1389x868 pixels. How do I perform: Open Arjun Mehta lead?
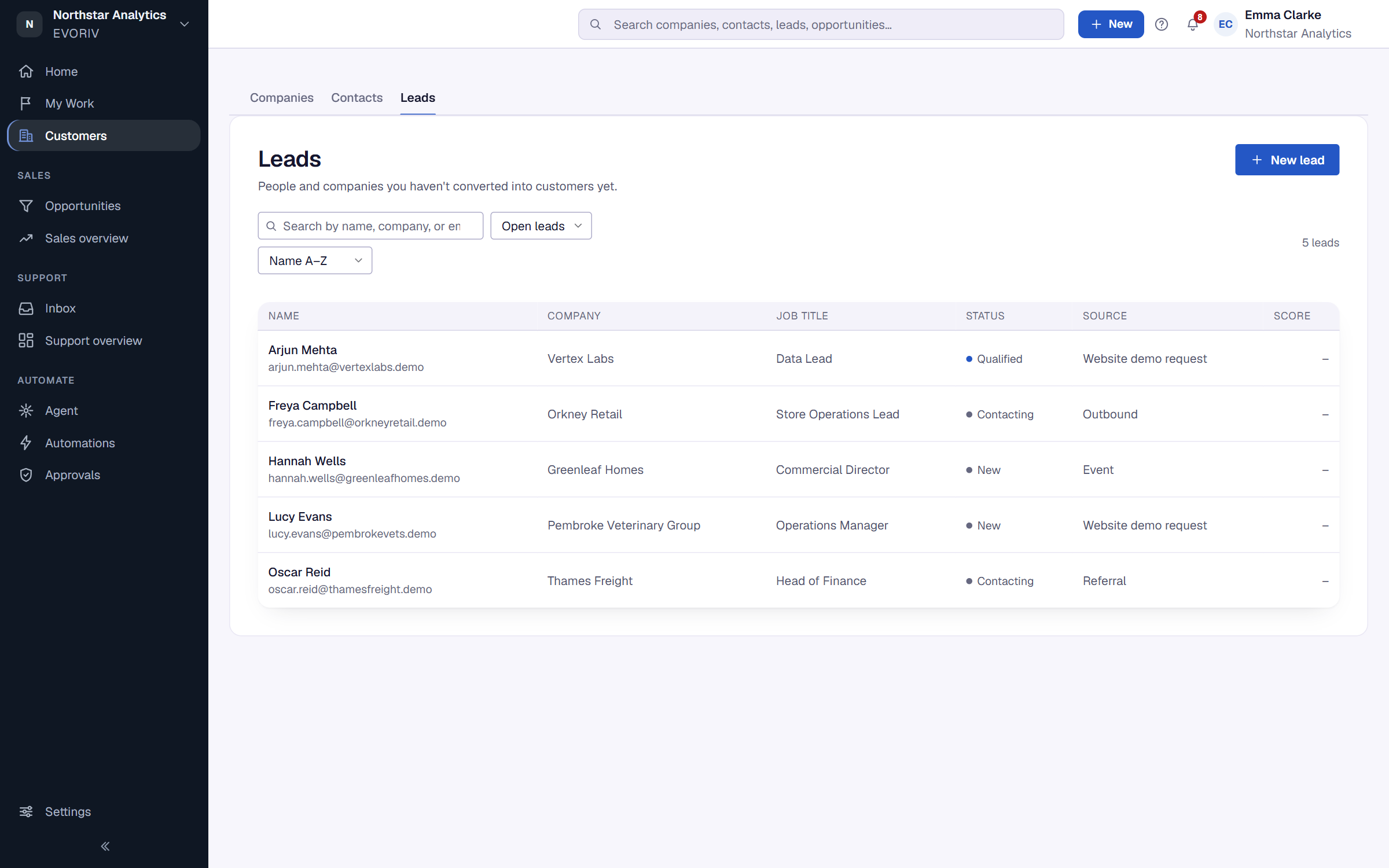point(302,350)
